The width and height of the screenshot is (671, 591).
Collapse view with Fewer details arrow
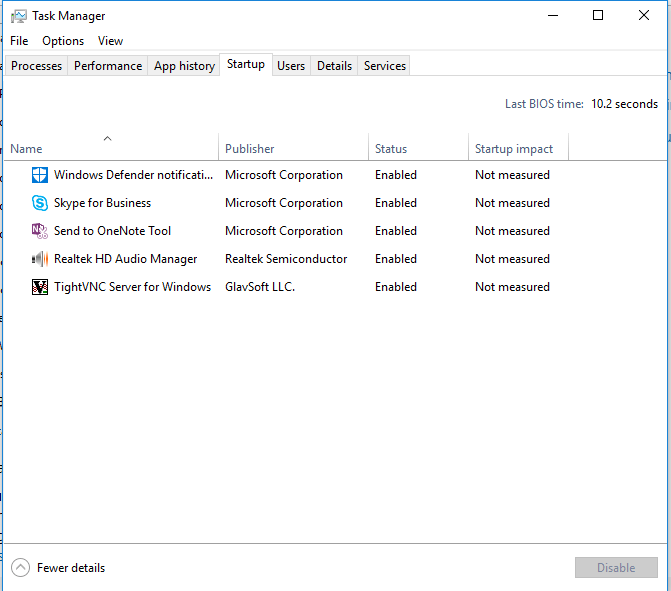tap(20, 568)
